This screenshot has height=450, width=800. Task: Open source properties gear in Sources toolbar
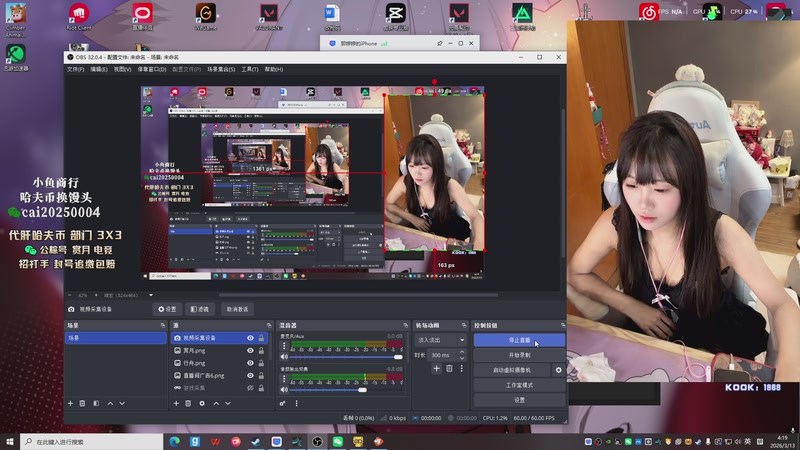click(x=202, y=403)
